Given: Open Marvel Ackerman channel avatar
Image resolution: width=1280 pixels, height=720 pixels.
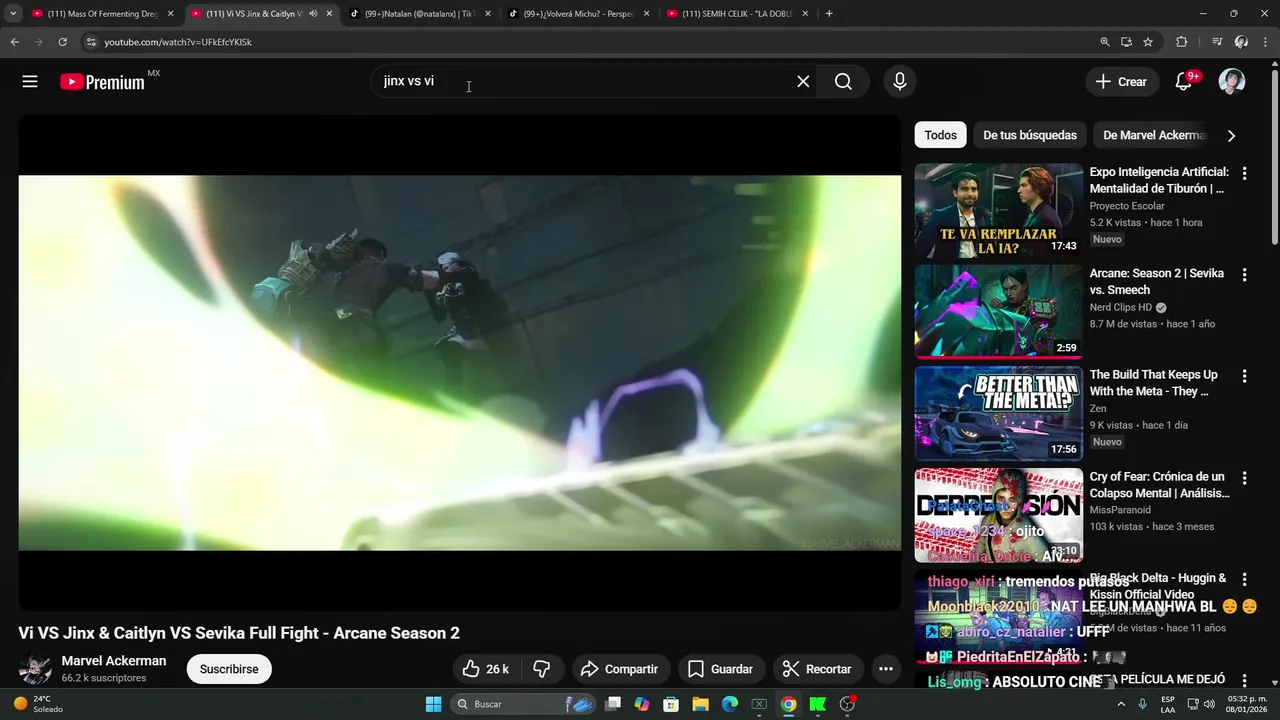Looking at the screenshot, I should click(35, 669).
